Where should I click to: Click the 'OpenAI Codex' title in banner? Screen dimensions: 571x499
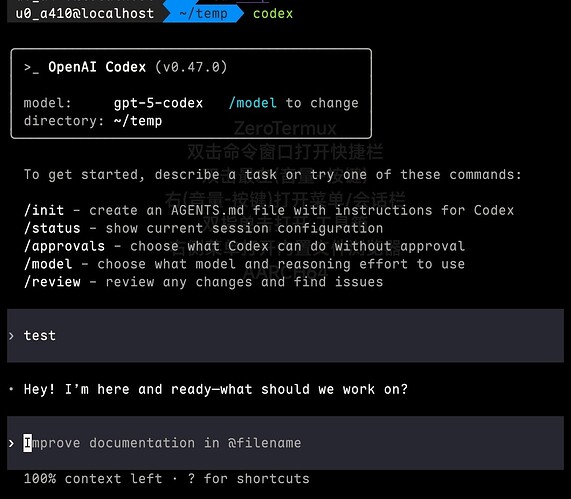click(x=97, y=67)
